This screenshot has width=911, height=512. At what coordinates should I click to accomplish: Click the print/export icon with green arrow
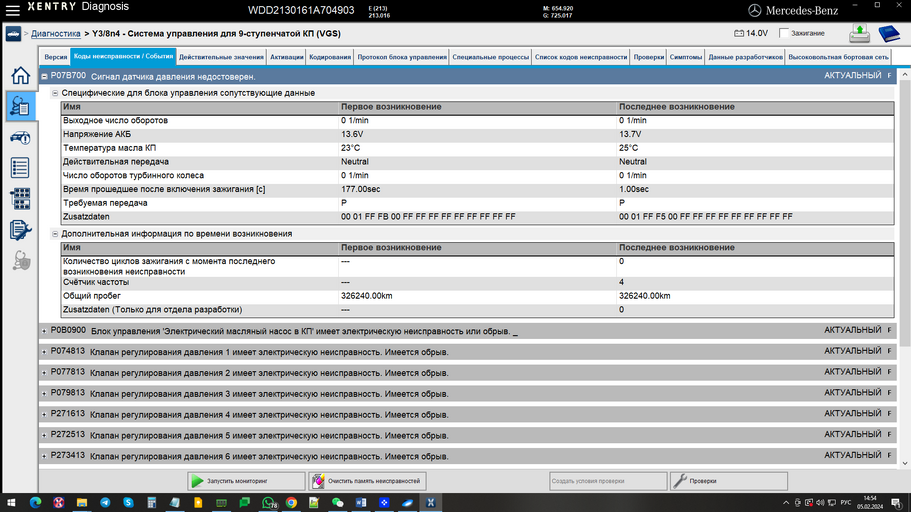pos(859,34)
